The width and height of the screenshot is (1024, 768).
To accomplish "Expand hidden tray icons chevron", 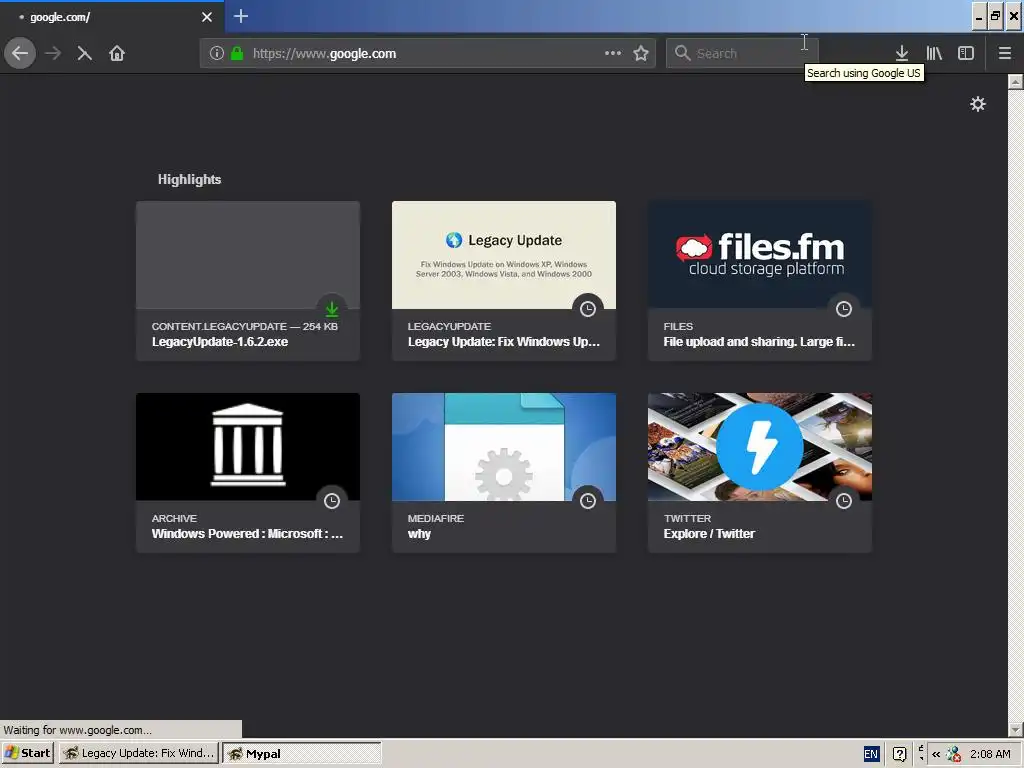I will pyautogui.click(x=936, y=754).
